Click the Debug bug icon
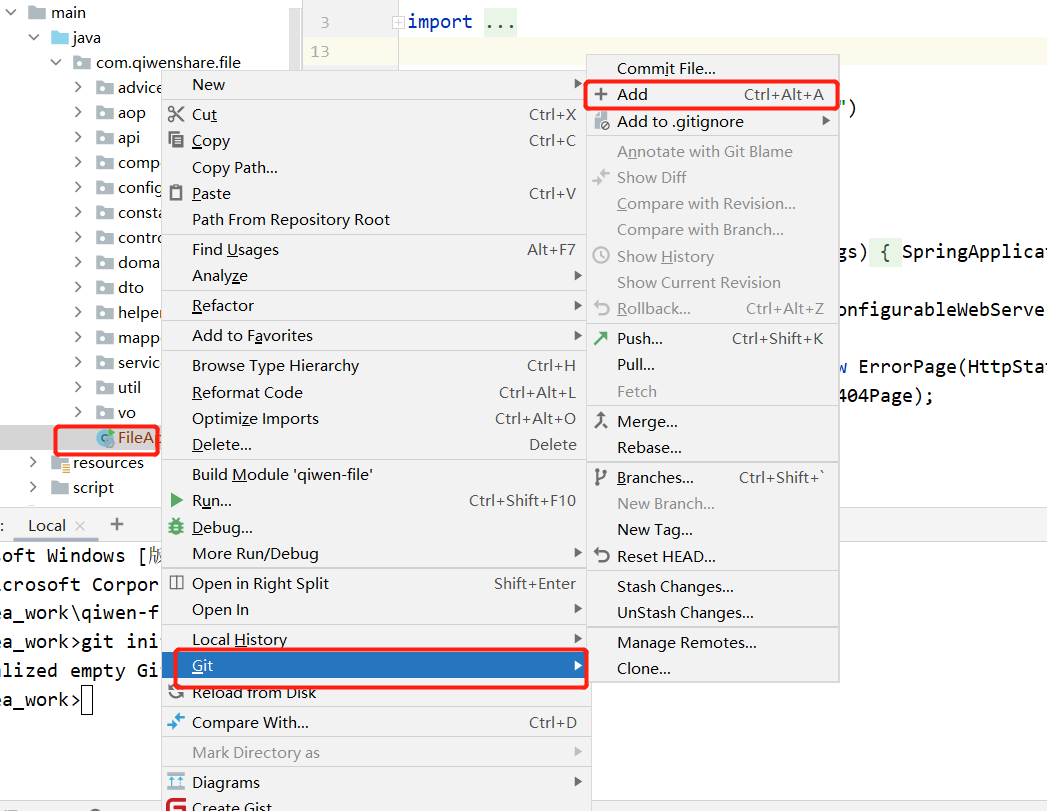This screenshot has height=811, width=1047. coord(176,527)
